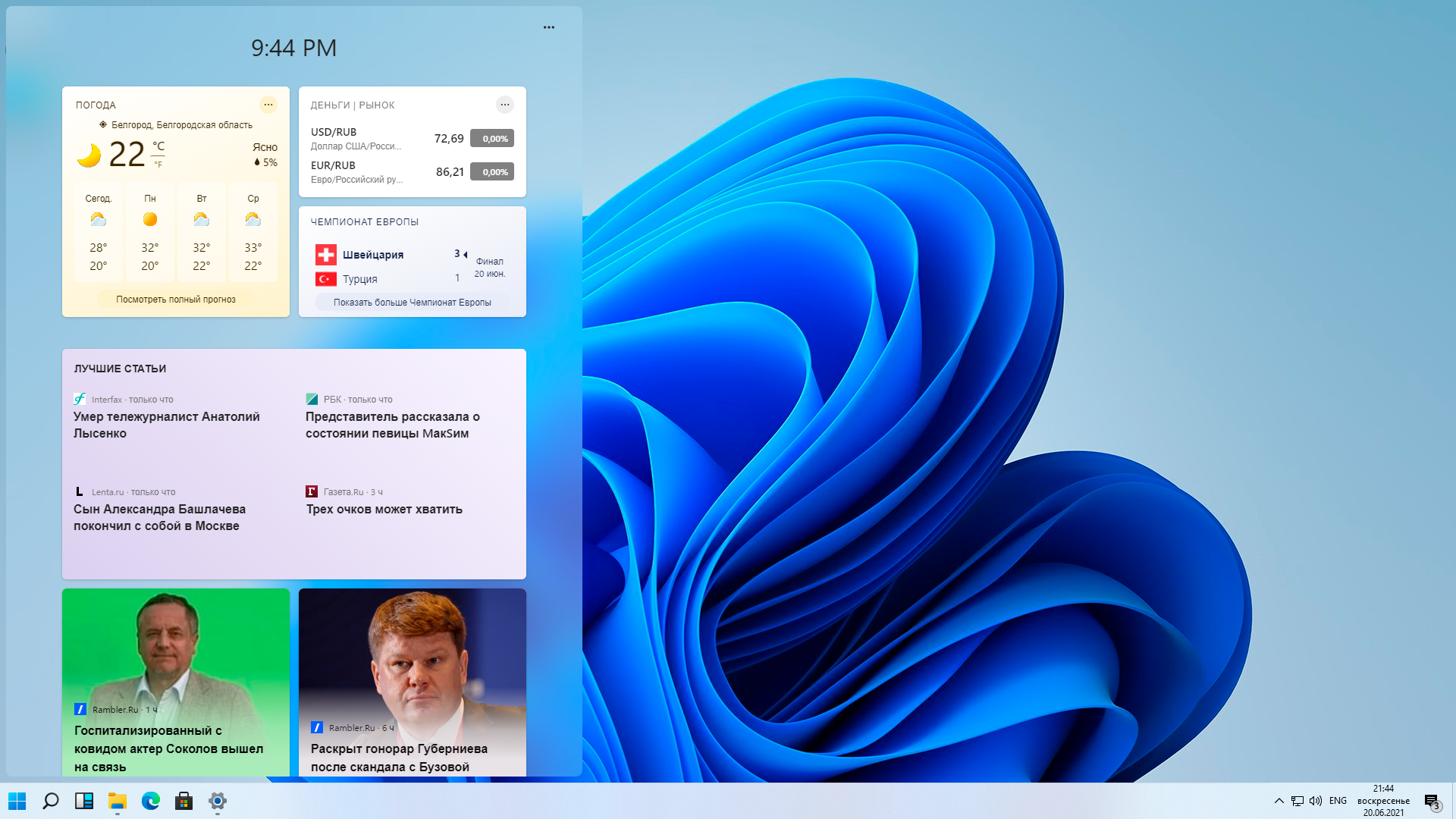This screenshot has height=819, width=1456.
Task: Click the ENG language indicator
Action: tap(1338, 801)
